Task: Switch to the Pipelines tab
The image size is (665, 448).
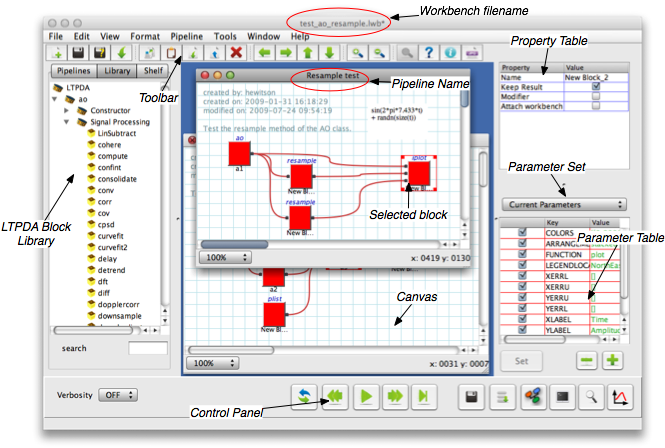Action: pos(74,71)
